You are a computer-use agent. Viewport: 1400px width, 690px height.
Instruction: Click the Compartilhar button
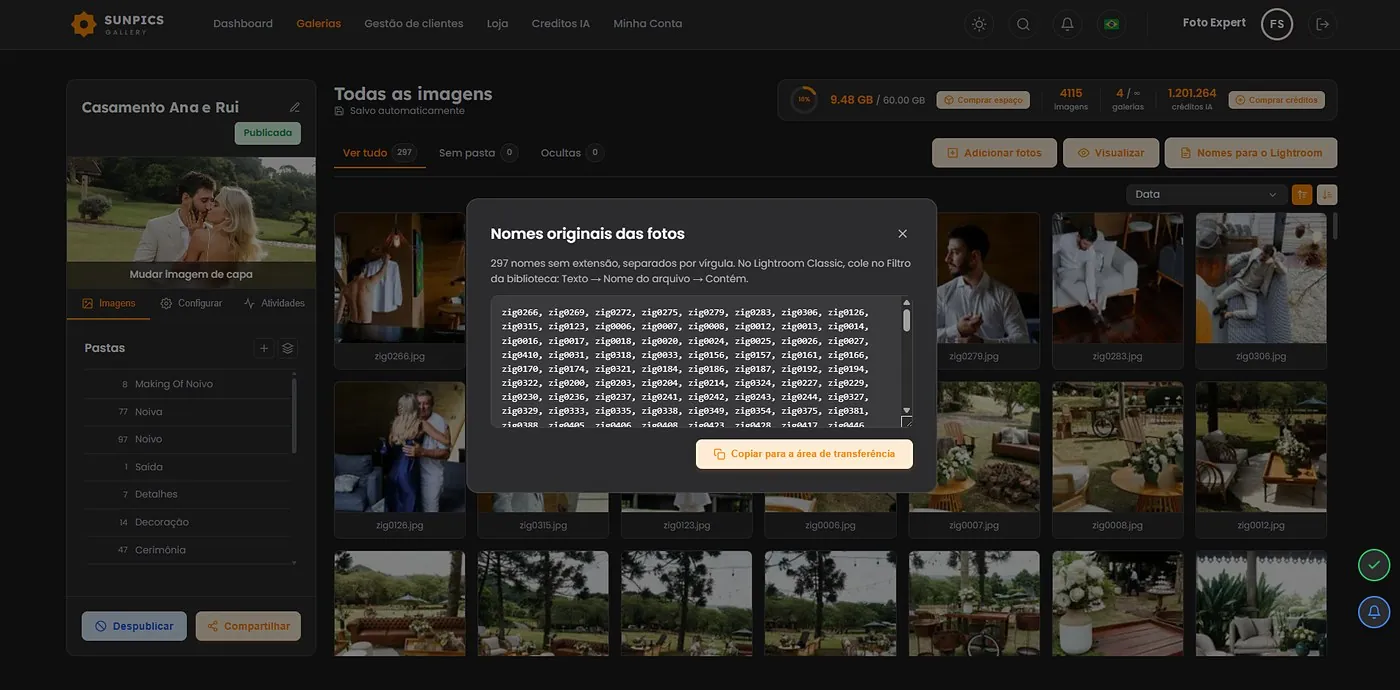248,626
